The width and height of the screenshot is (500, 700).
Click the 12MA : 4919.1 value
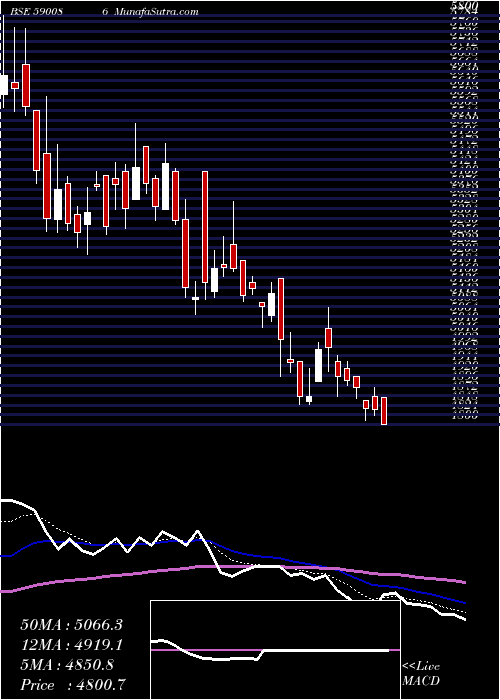coord(71,645)
